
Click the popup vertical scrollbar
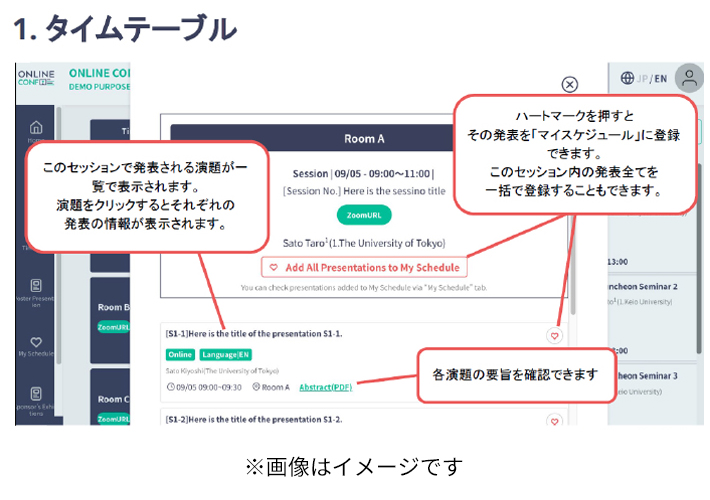click(573, 267)
